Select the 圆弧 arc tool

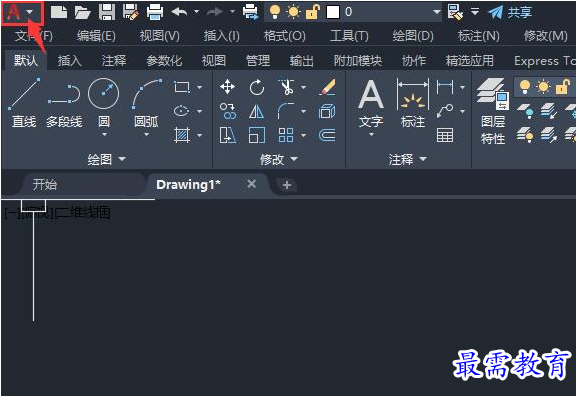click(146, 103)
